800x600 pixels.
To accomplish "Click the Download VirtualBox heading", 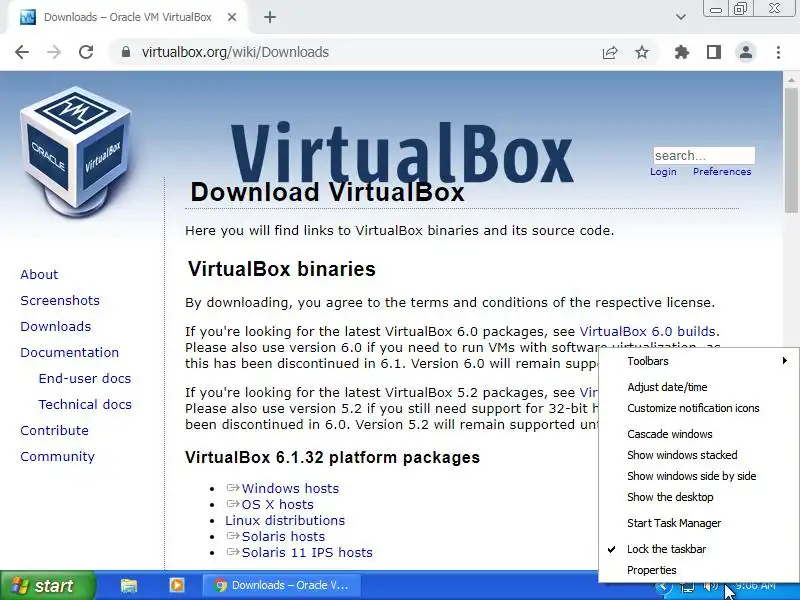I will 327,192.
